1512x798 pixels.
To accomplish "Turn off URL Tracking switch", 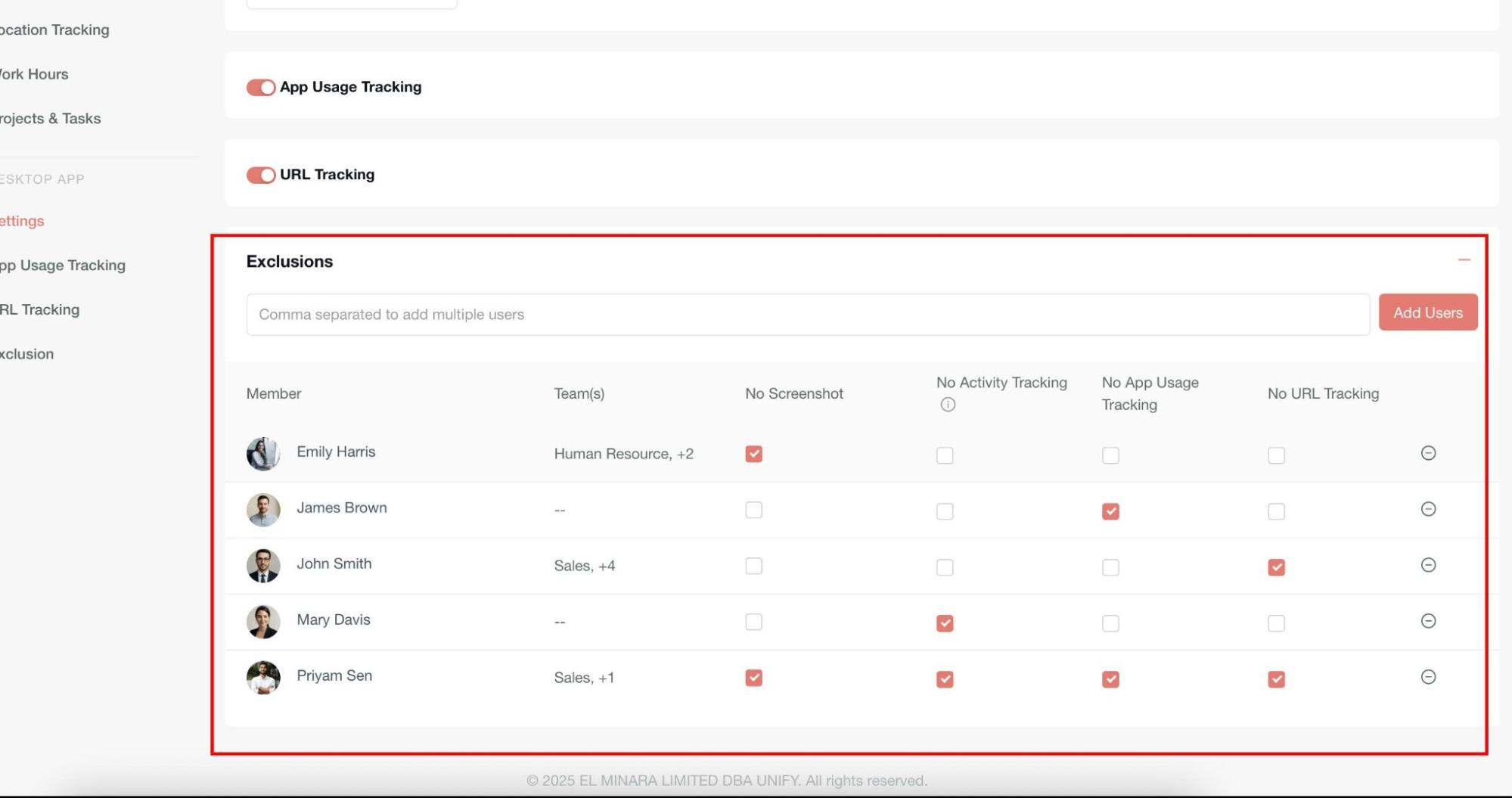I will click(x=261, y=175).
